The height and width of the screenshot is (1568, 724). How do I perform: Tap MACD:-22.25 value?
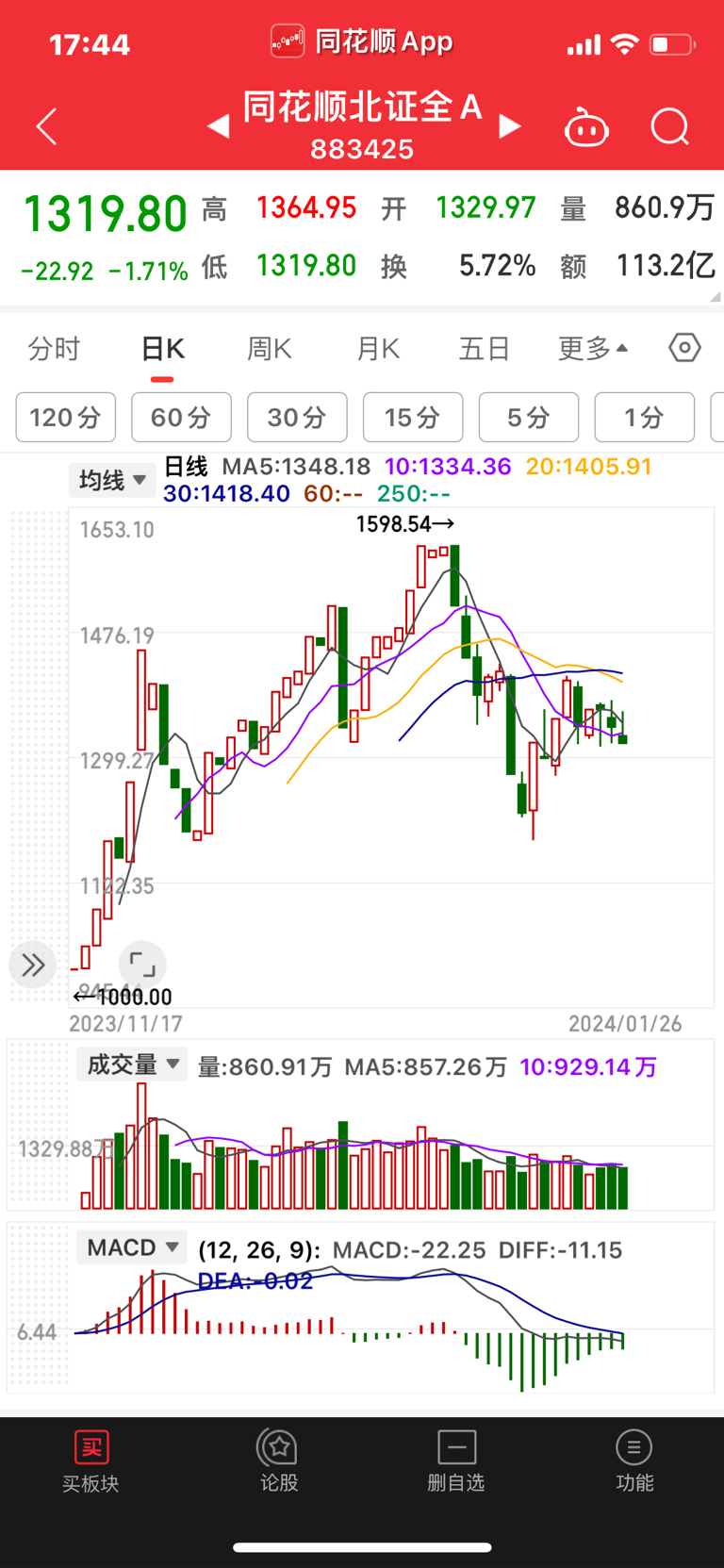tap(409, 1250)
